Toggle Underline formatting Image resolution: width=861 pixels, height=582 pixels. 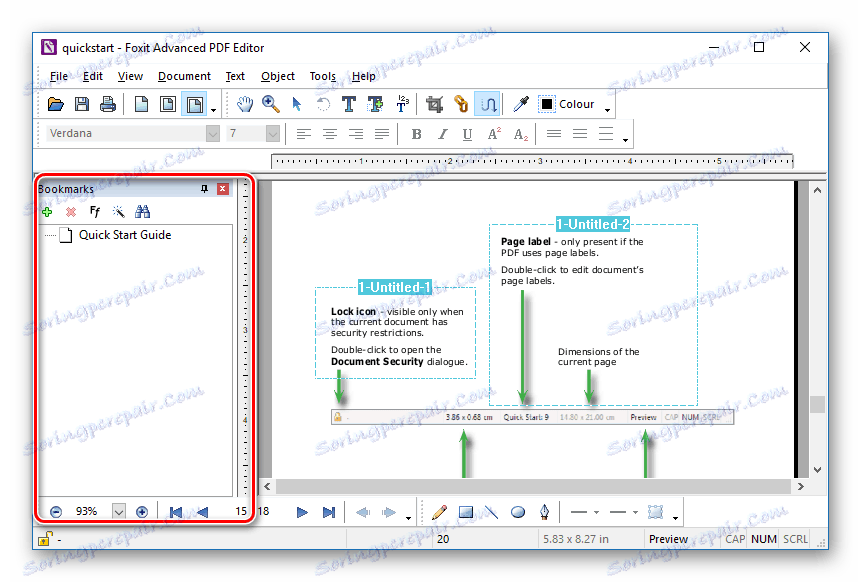coord(467,133)
